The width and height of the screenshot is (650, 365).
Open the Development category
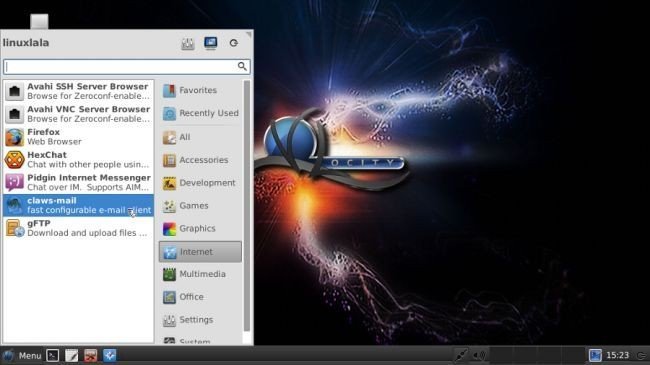point(200,183)
